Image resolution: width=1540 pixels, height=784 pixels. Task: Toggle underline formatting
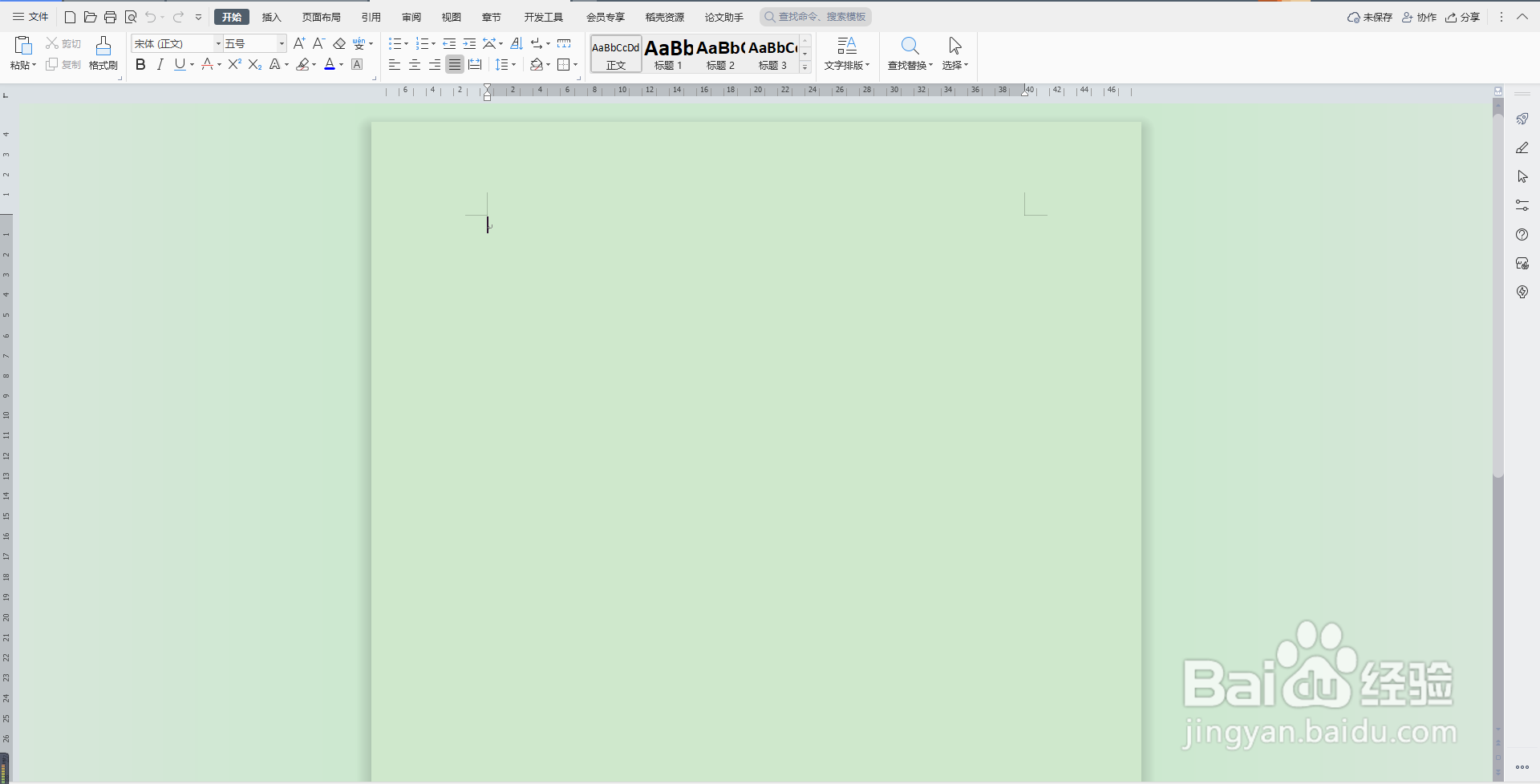point(180,64)
